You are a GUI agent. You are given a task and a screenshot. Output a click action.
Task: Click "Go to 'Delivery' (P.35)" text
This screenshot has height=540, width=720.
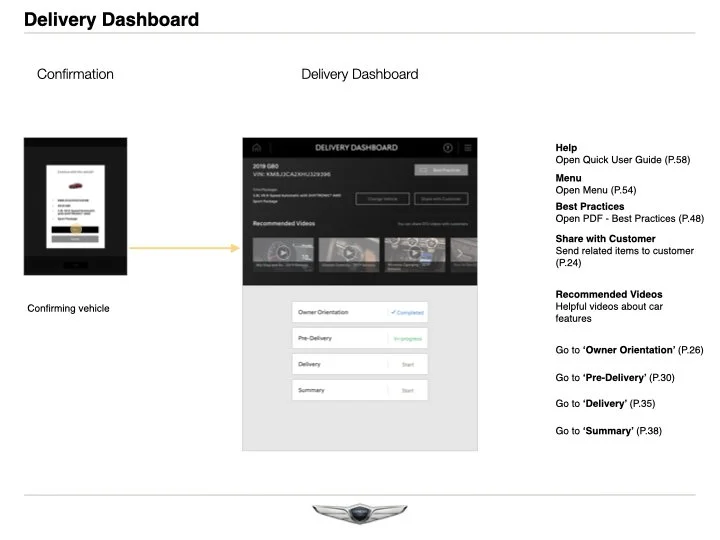point(605,404)
